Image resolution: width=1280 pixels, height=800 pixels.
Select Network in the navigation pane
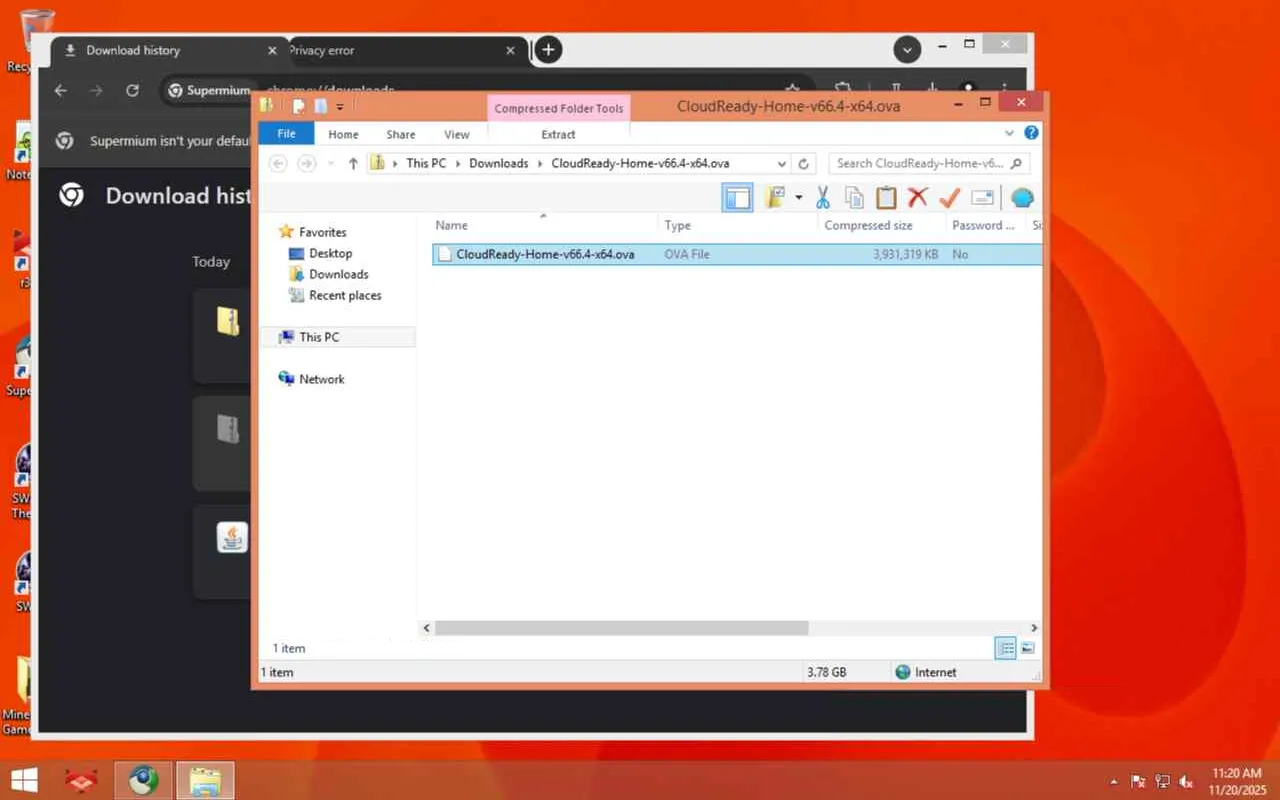tap(321, 379)
